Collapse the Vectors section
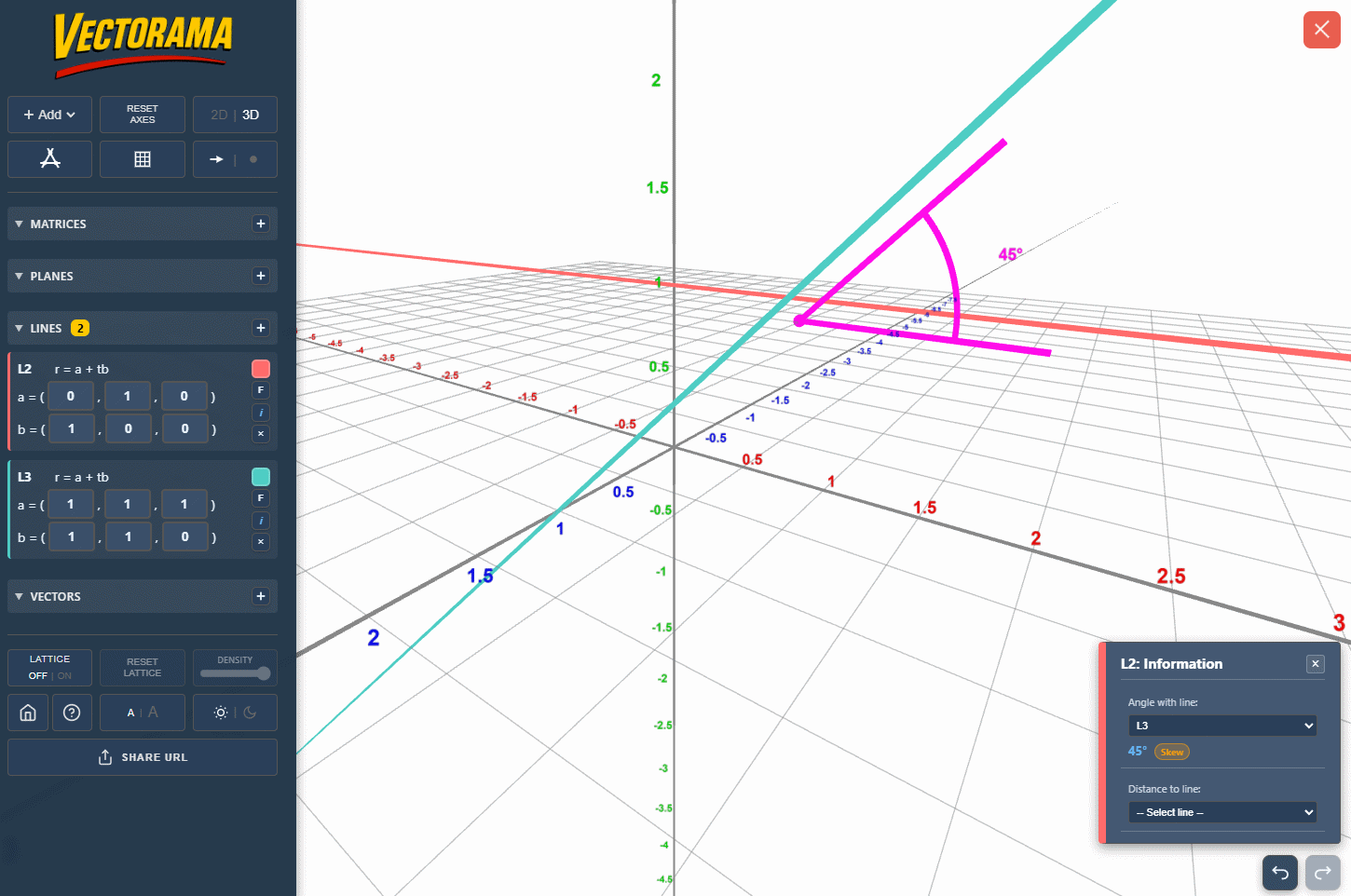The image size is (1351, 896). [x=19, y=596]
